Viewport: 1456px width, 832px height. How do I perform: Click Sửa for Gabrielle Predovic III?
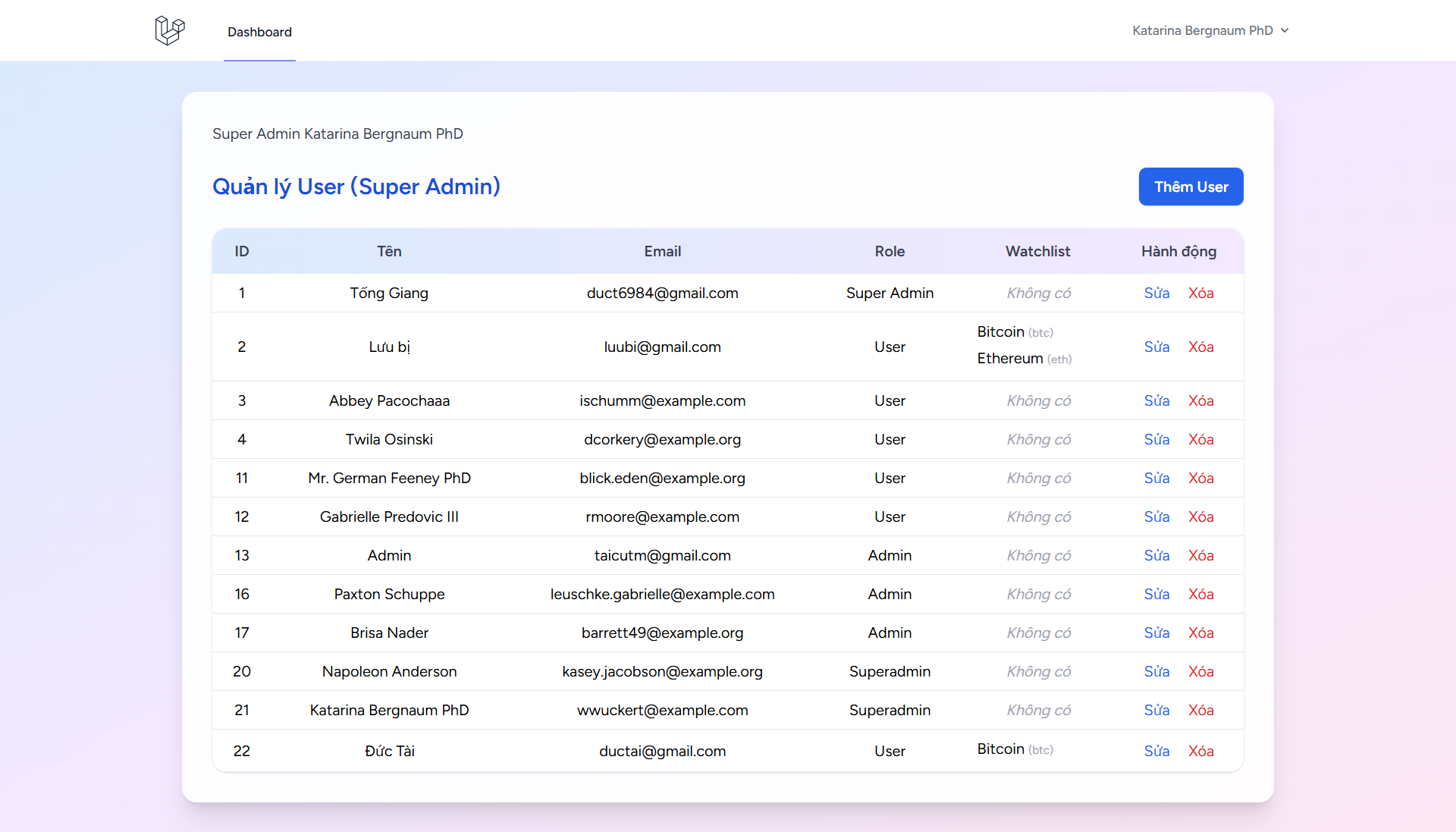point(1156,517)
